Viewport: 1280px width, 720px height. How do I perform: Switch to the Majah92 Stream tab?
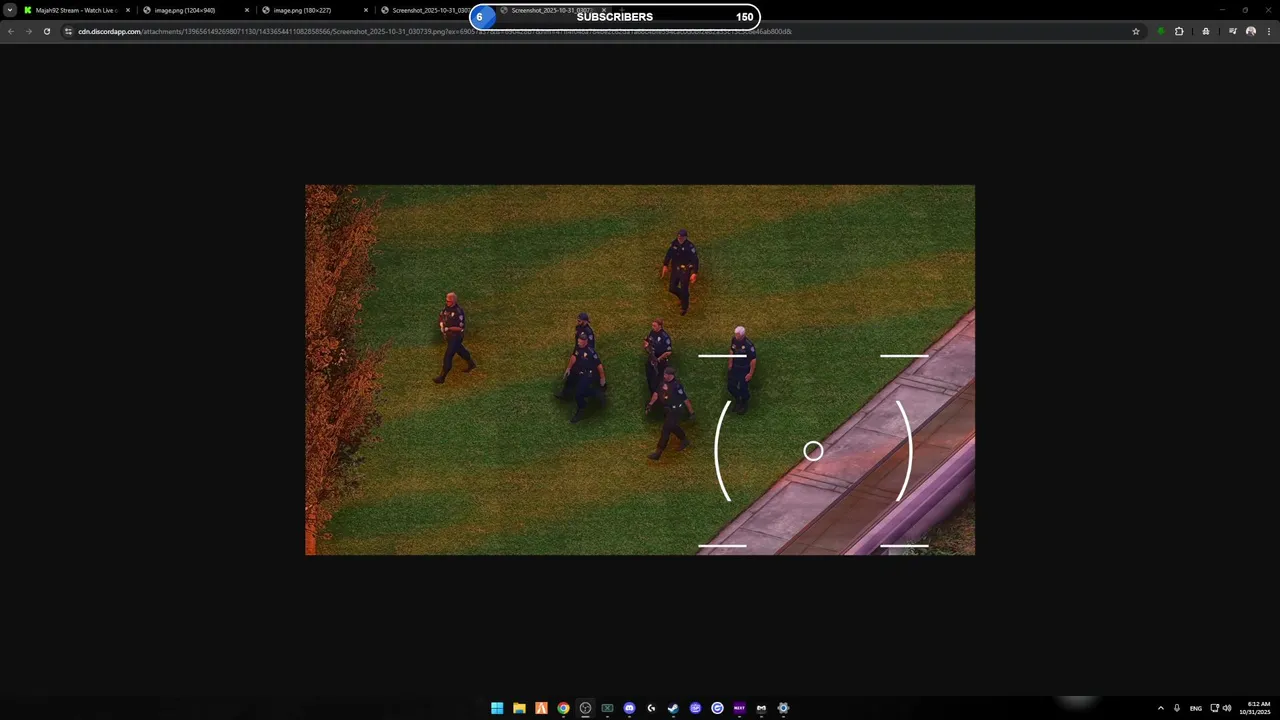point(75,10)
